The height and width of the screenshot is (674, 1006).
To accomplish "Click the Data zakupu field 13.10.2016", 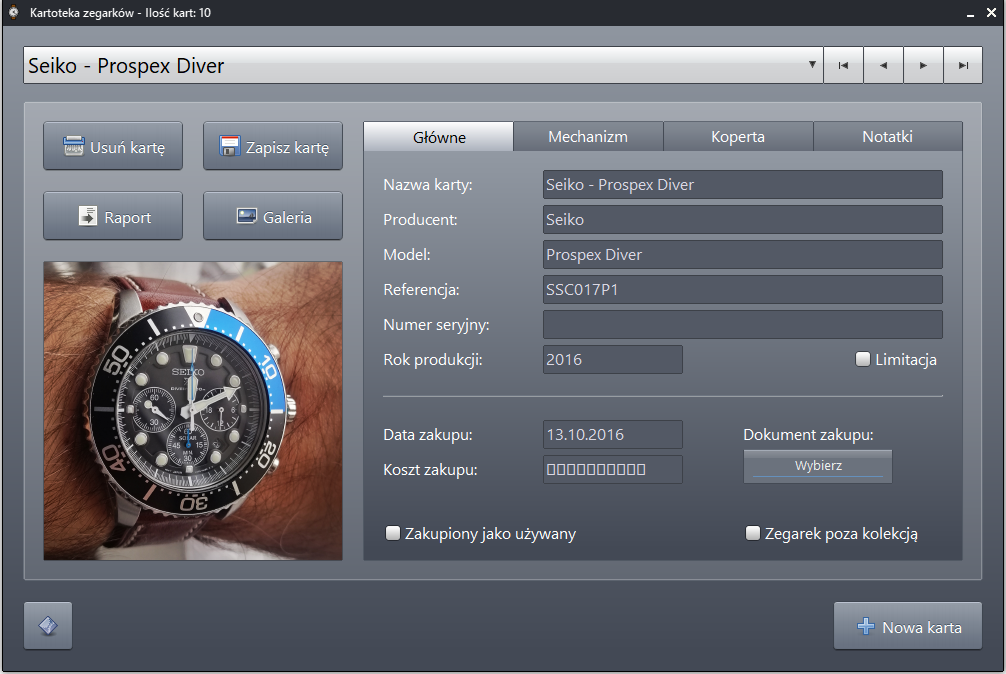I will click(x=612, y=435).
